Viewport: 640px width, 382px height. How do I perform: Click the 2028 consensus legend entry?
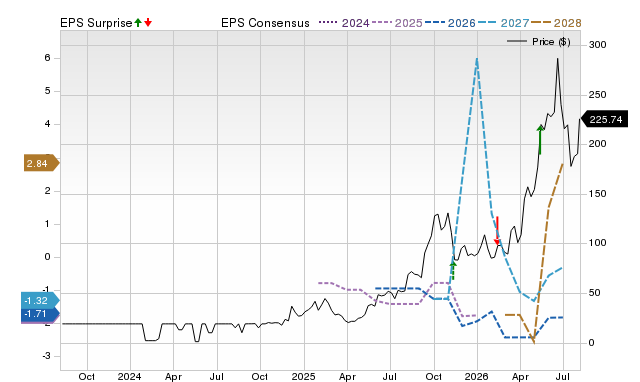pos(556,23)
